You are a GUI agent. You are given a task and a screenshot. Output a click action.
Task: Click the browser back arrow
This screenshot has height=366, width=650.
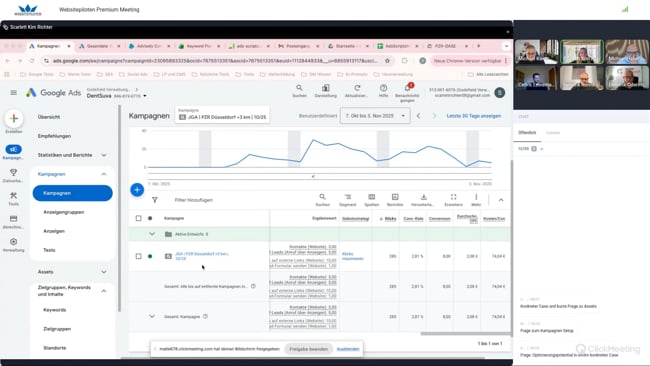[x=7, y=61]
